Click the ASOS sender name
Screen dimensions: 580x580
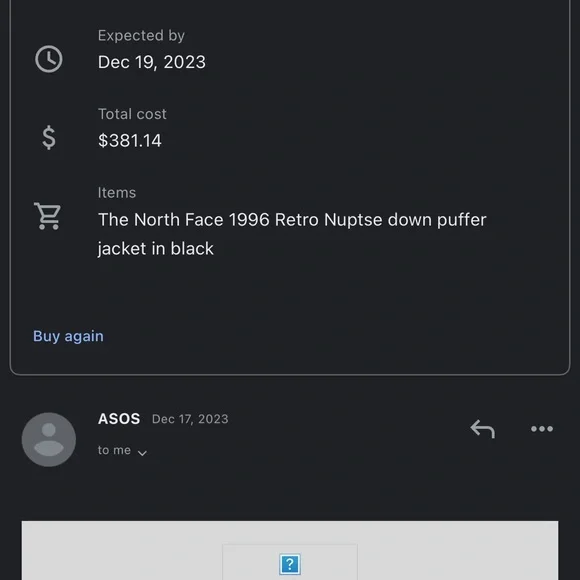point(119,419)
